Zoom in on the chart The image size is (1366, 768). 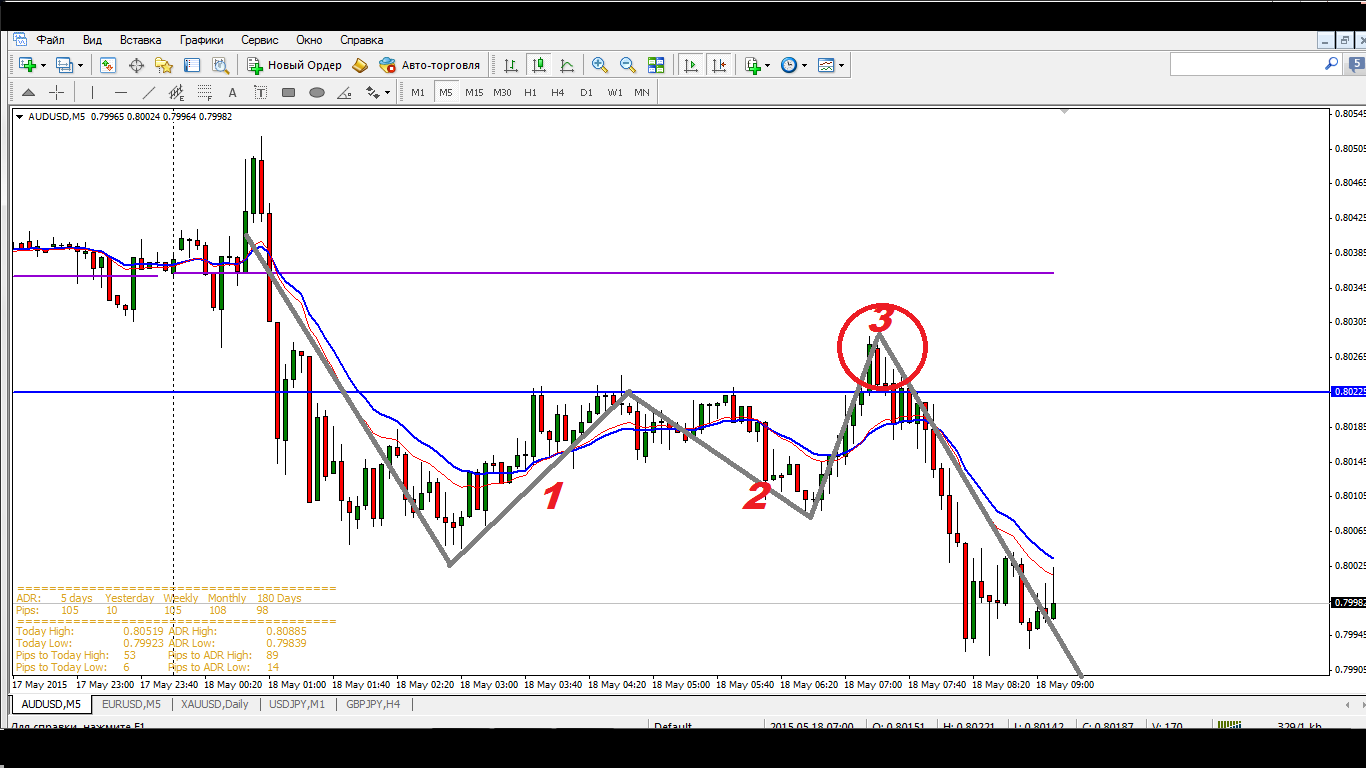(x=600, y=65)
